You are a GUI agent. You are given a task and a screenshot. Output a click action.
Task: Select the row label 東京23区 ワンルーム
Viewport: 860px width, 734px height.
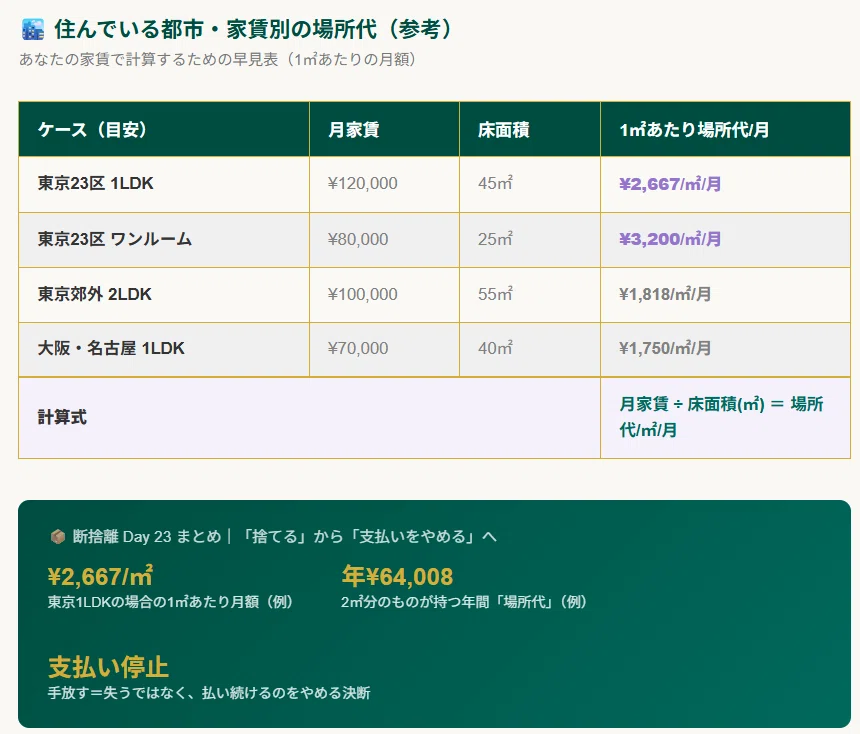115,239
